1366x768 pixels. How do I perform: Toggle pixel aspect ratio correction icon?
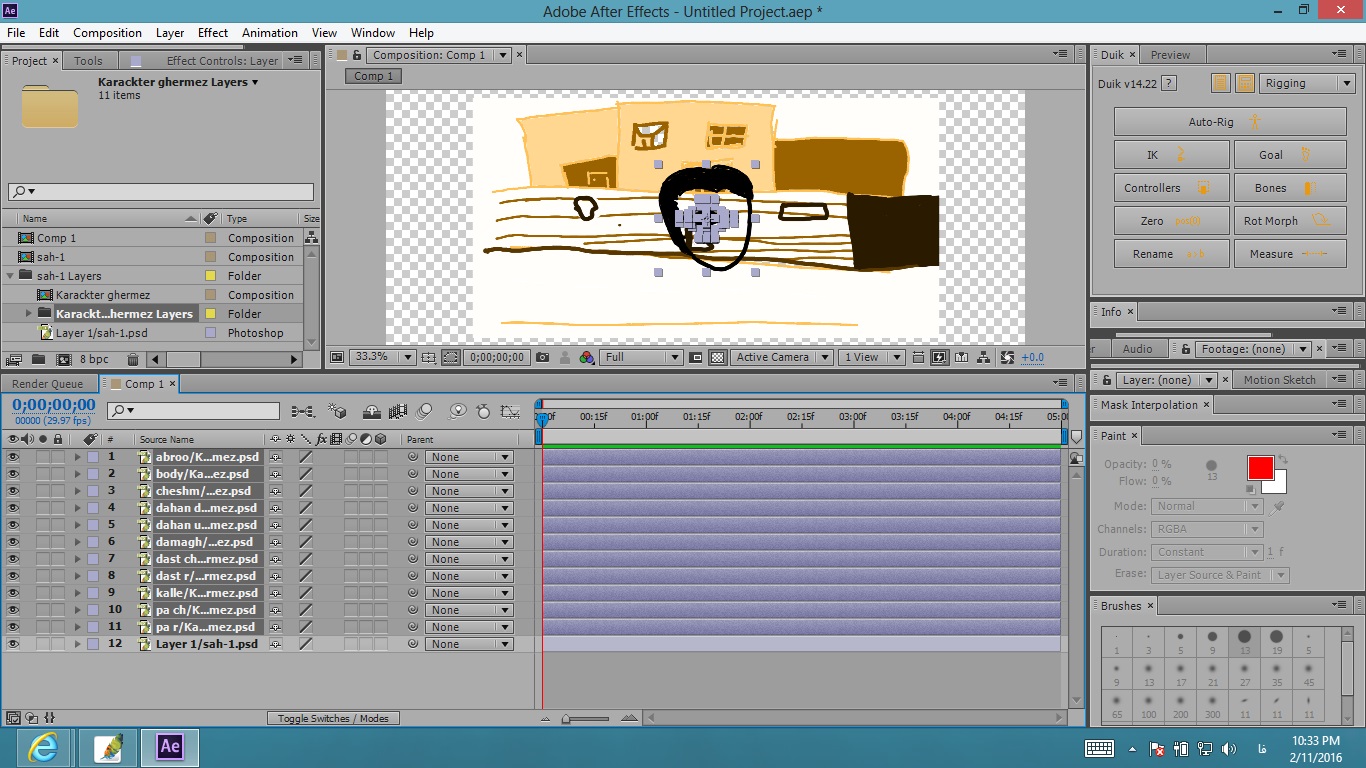(x=918, y=357)
